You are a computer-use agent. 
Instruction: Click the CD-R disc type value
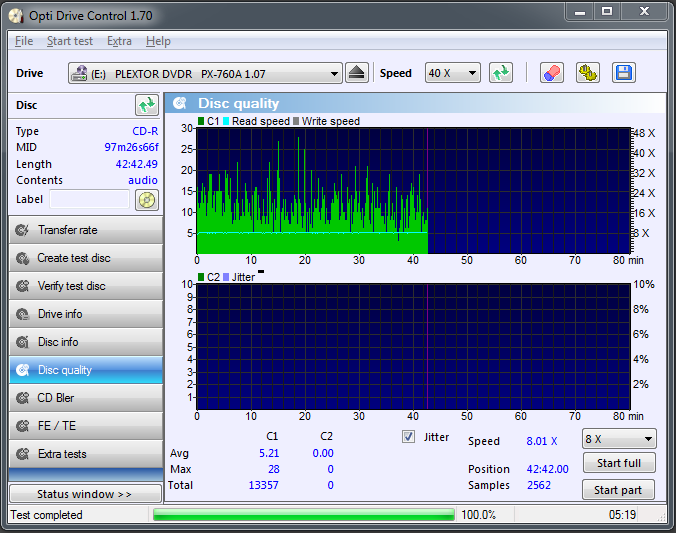145,131
